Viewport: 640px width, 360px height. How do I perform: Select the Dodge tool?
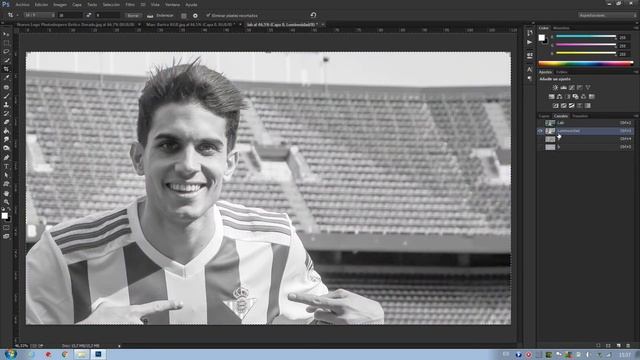[x=6, y=148]
